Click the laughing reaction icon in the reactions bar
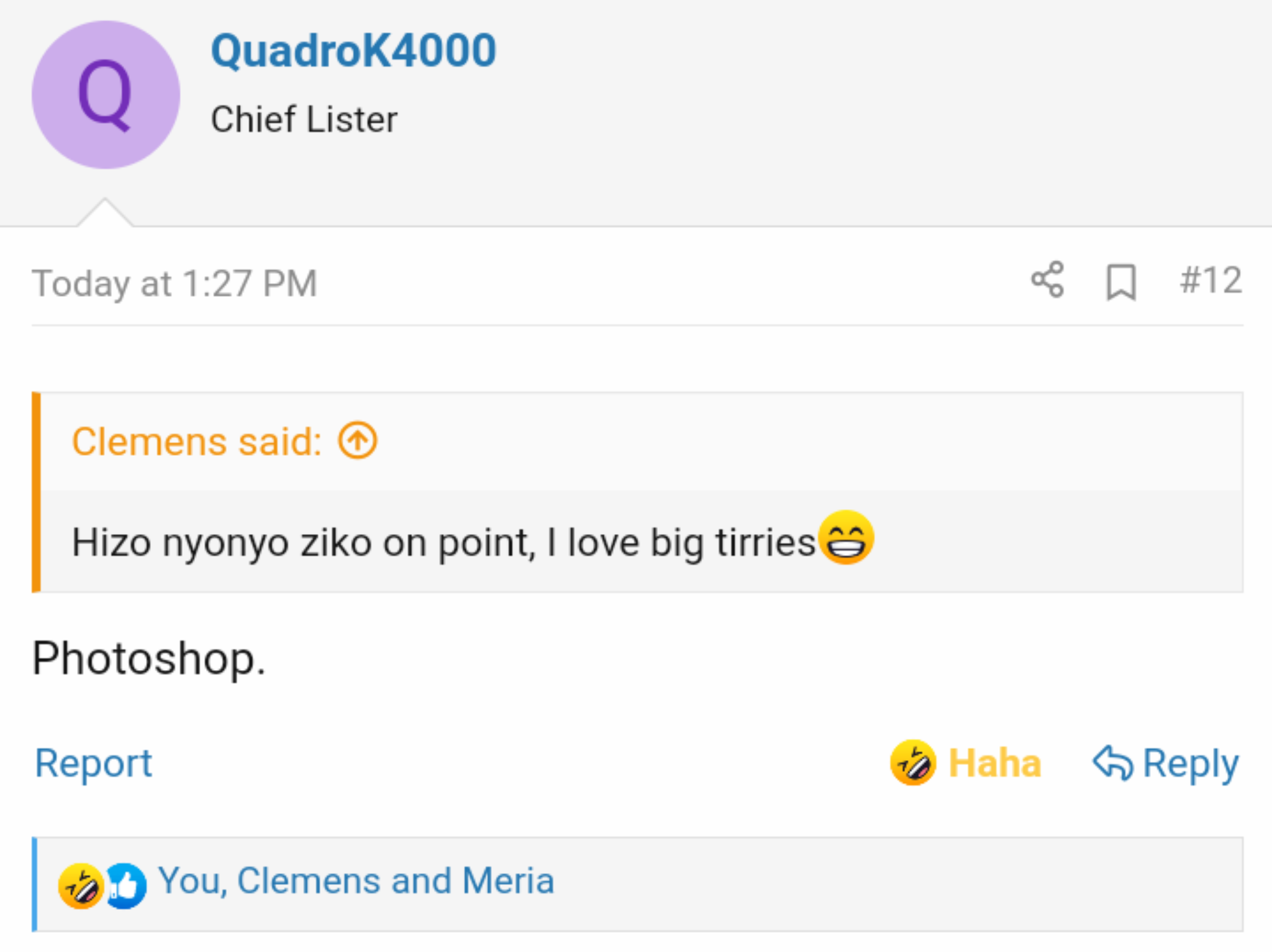 click(80, 886)
